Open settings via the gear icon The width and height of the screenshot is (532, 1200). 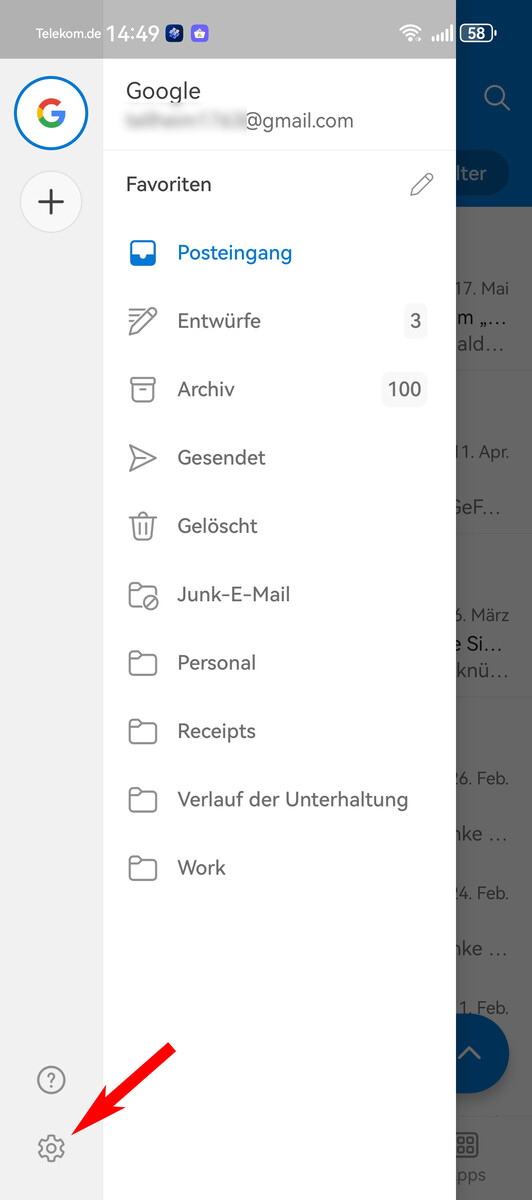(x=51, y=1148)
